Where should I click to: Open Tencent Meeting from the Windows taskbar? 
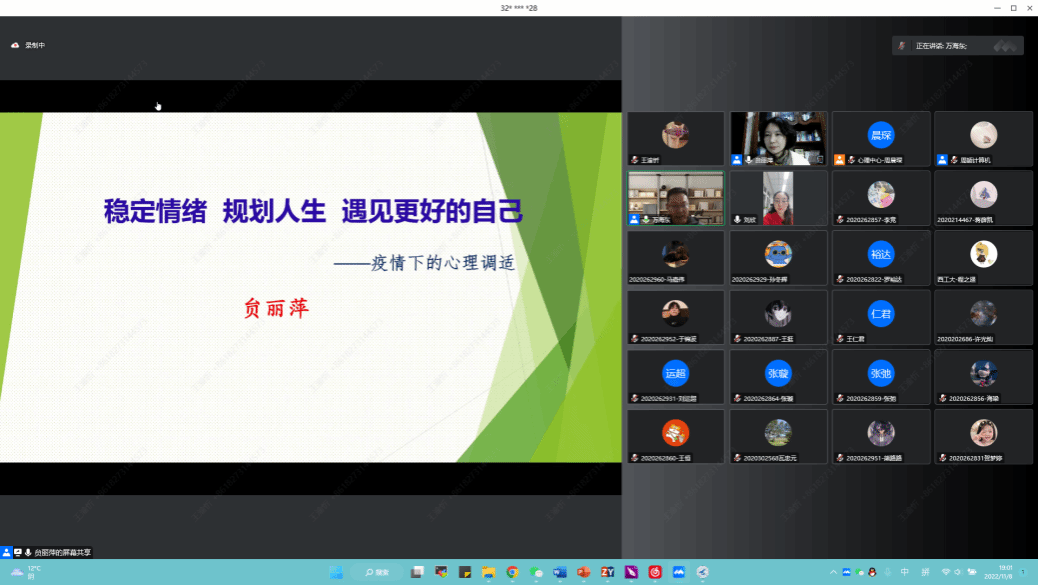point(679,572)
